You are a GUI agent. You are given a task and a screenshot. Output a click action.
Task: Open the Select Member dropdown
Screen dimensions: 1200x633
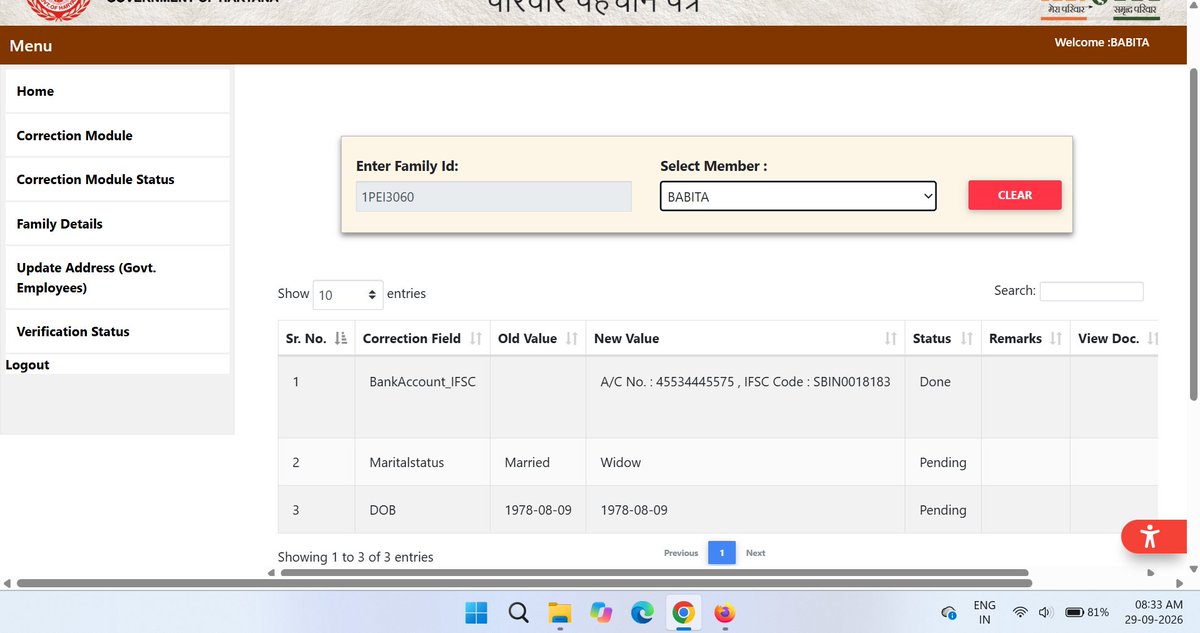coord(798,196)
